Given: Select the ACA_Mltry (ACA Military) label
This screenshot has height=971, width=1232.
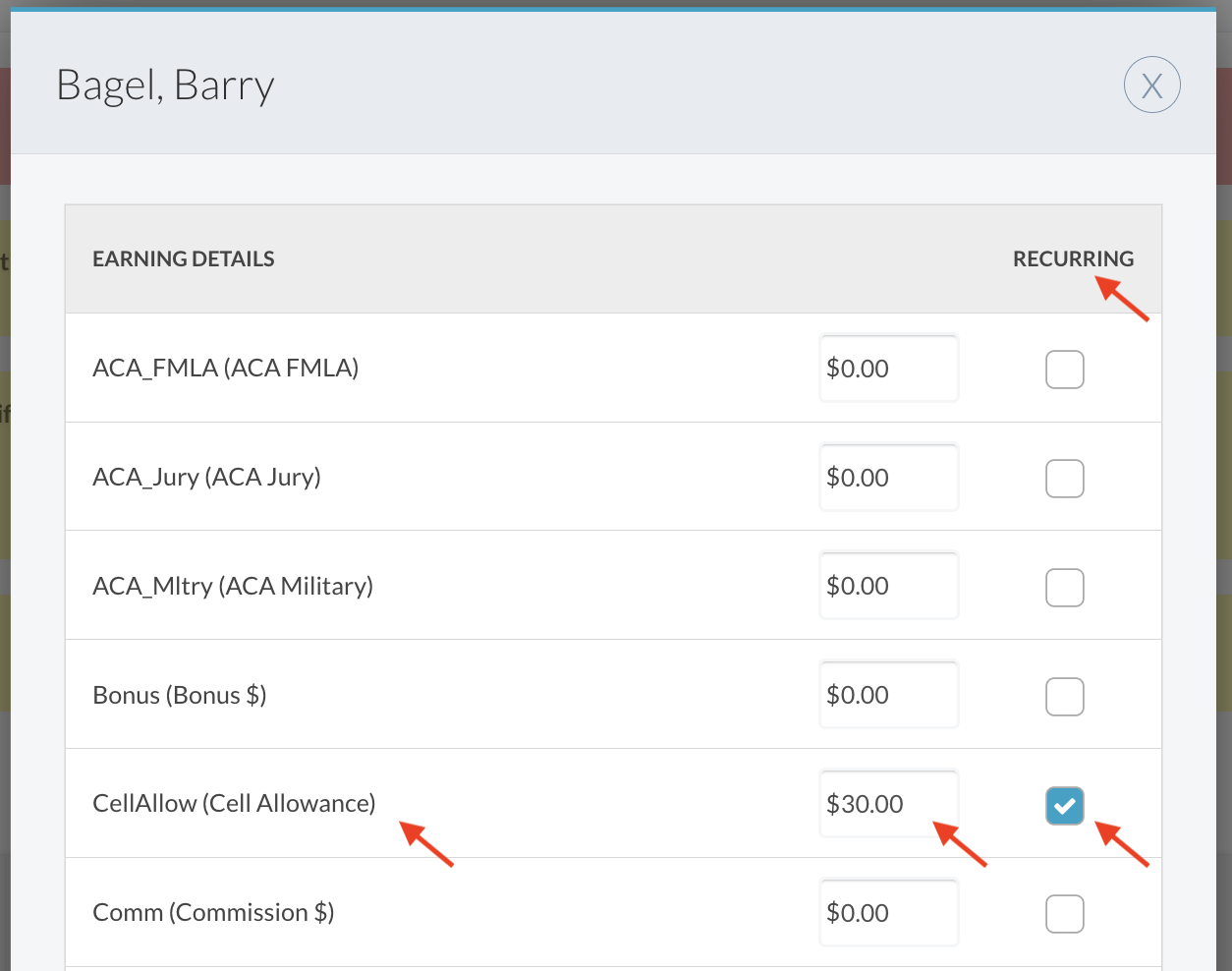Looking at the screenshot, I should (233, 587).
